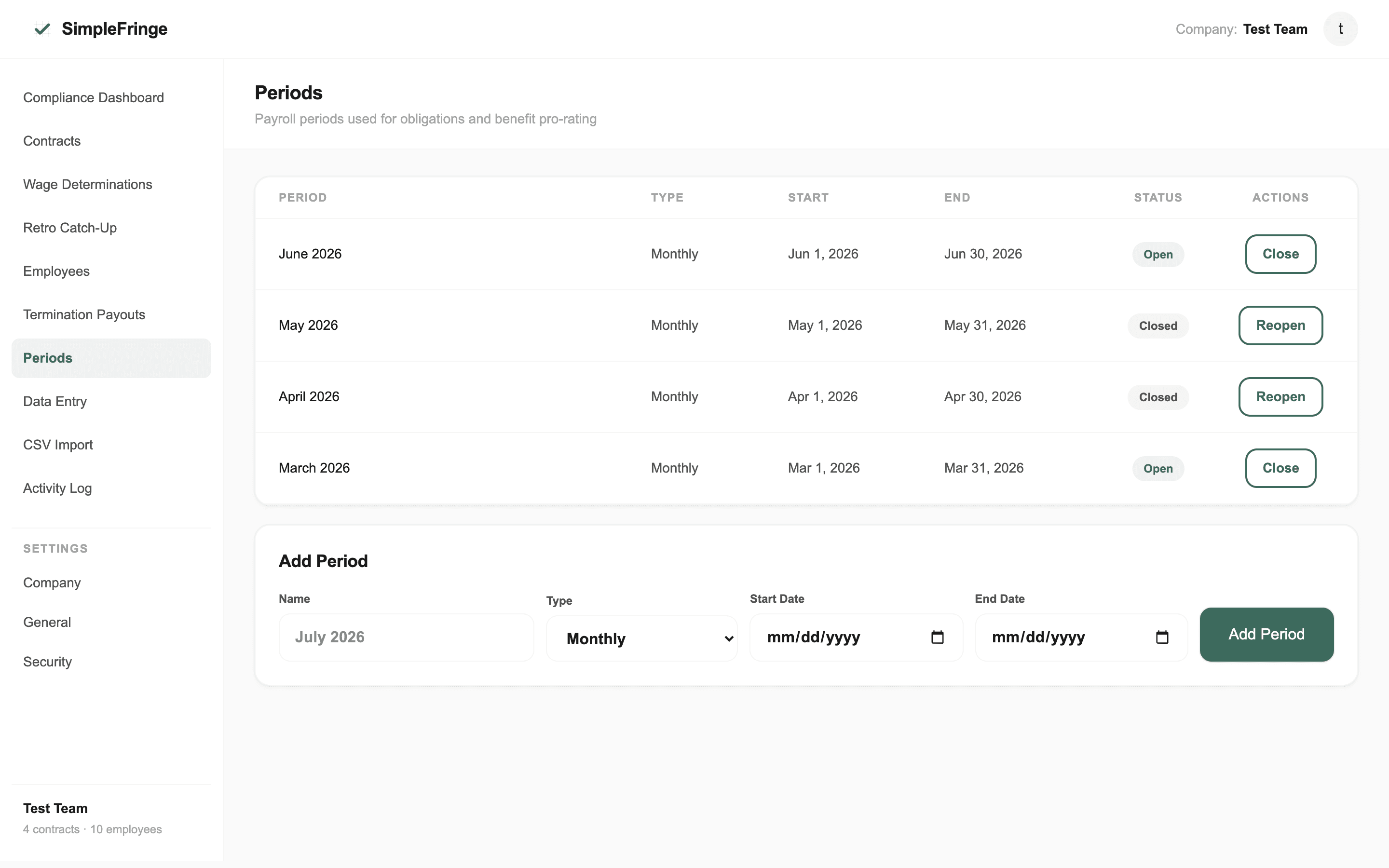Click the Closed status badge for April 2026
Screen dimensions: 1389x868
pyautogui.click(x=1157, y=397)
